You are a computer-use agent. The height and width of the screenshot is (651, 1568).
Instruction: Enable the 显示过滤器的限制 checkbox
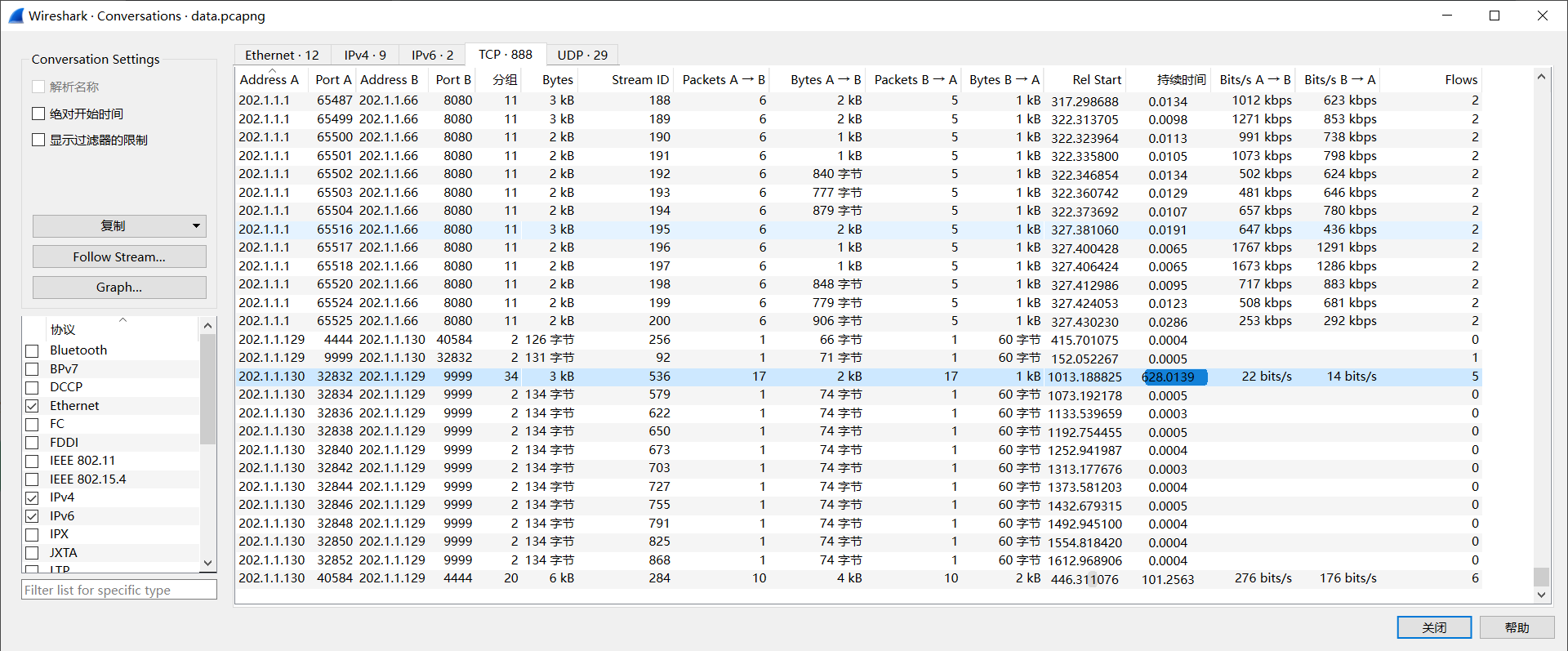[x=38, y=140]
